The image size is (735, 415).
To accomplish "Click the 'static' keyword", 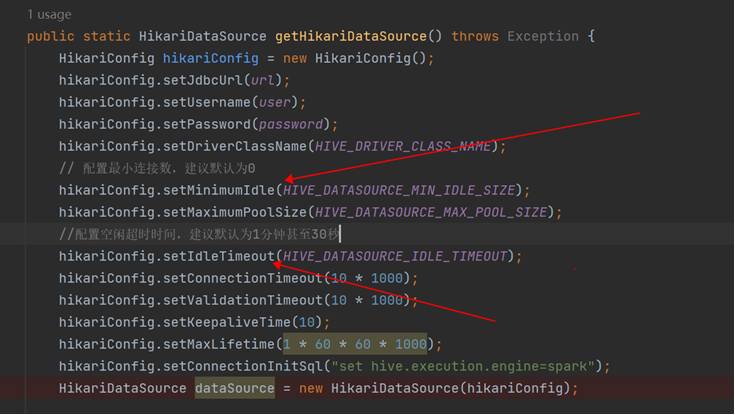I will point(106,36).
